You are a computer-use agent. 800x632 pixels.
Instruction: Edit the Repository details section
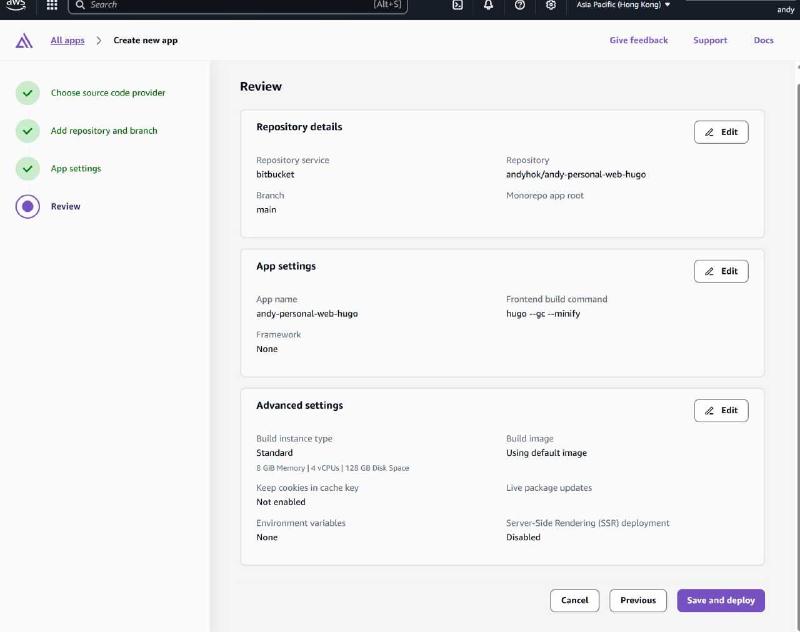tap(721, 132)
